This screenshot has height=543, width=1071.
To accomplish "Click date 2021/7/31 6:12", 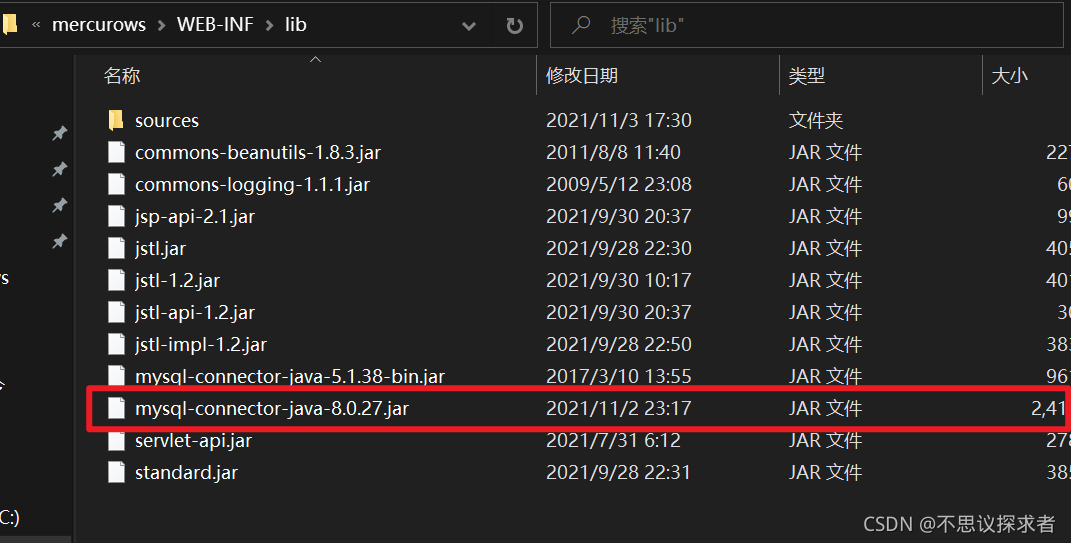I will tap(613, 441).
